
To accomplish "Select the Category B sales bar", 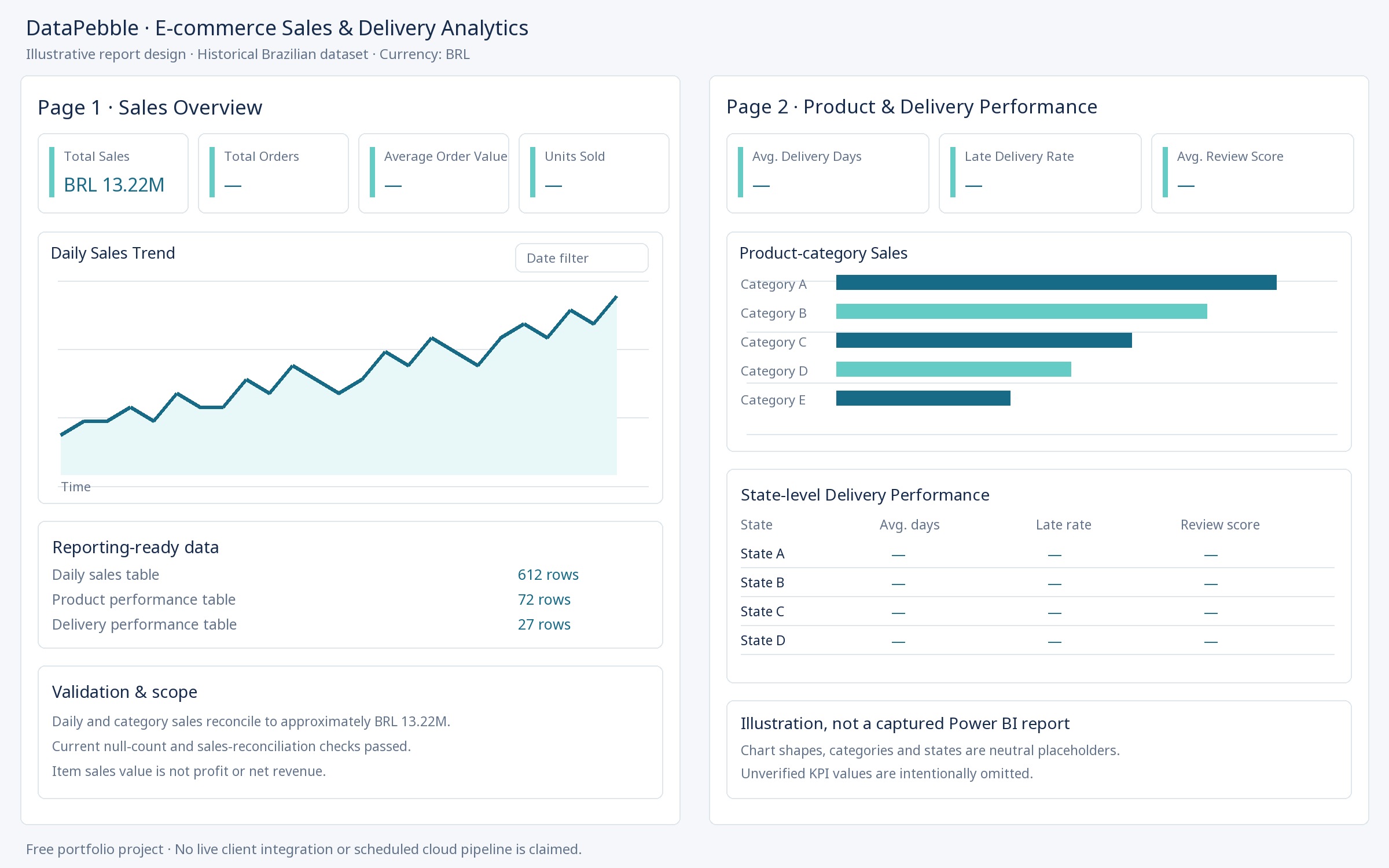I will click(1021, 311).
